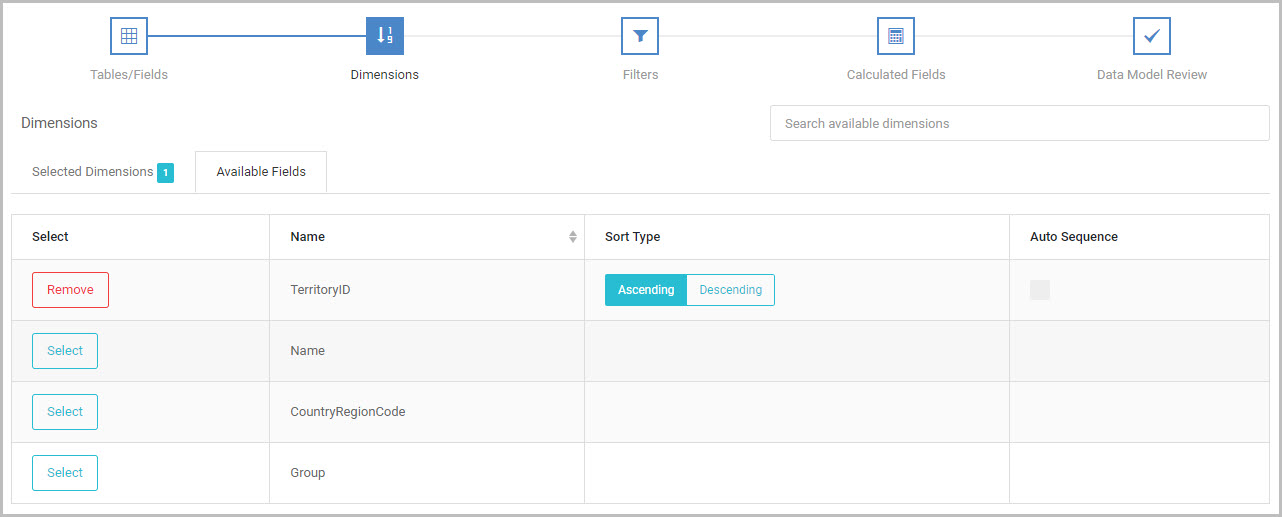Viewport: 1282px width, 517px height.
Task: Open the Available Fields tab
Action: pyautogui.click(x=261, y=172)
